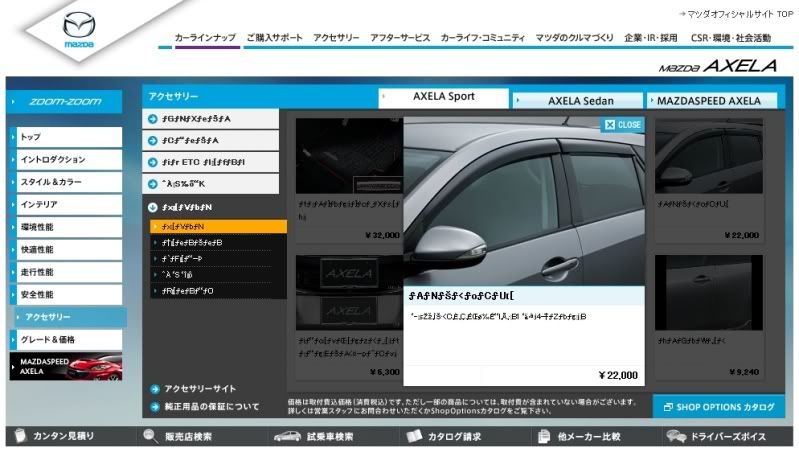Image resolution: width=799 pixels, height=452 pixels.
Task: Select the fourth subcategory in expanded list
Action: 218,275
